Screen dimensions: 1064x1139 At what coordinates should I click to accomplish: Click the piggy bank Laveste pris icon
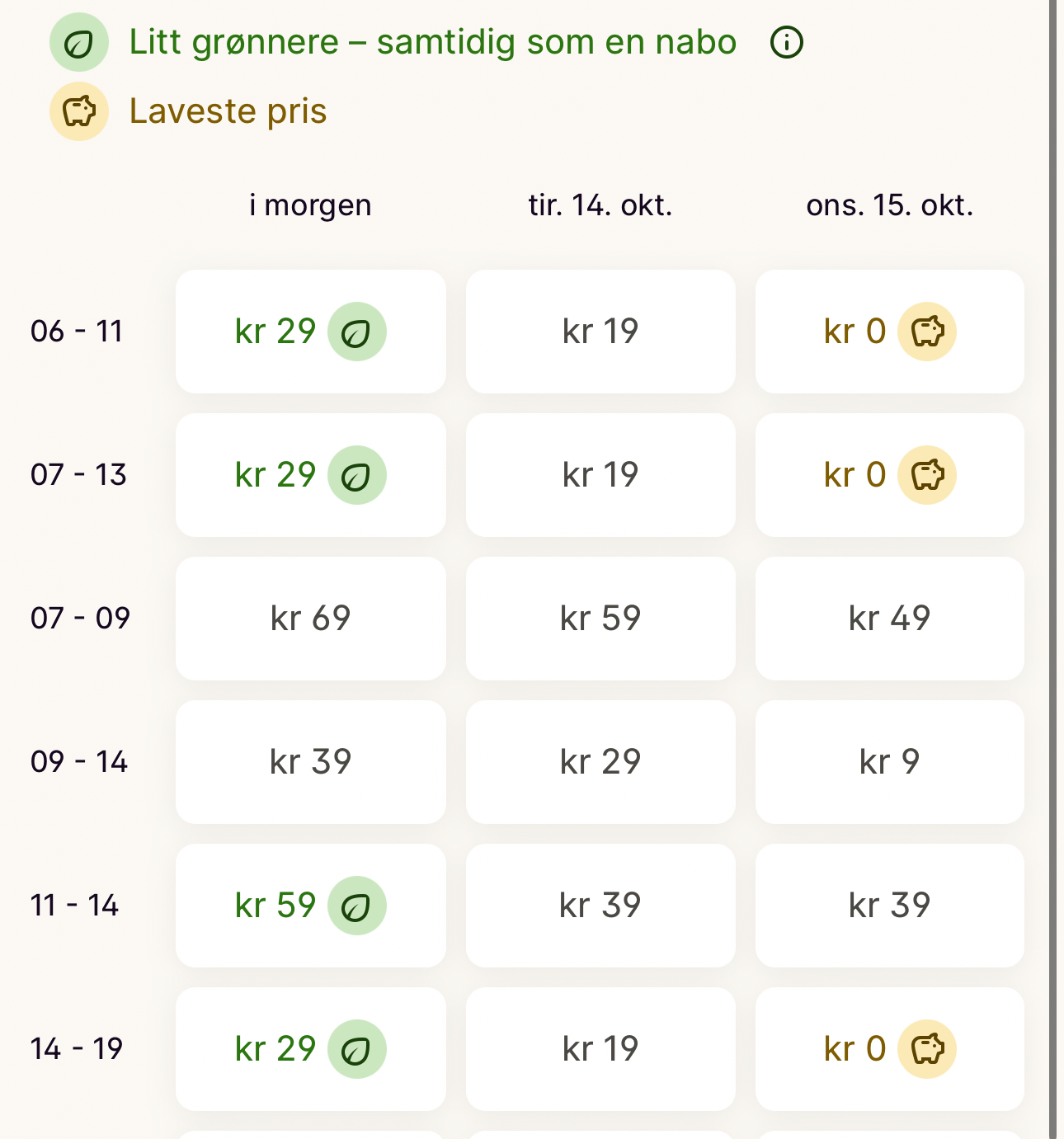pyautogui.click(x=79, y=111)
